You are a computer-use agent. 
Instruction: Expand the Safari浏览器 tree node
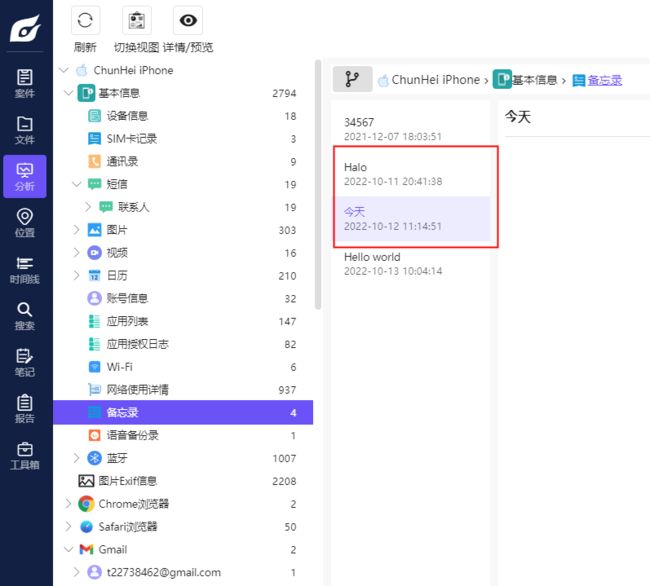(68, 526)
